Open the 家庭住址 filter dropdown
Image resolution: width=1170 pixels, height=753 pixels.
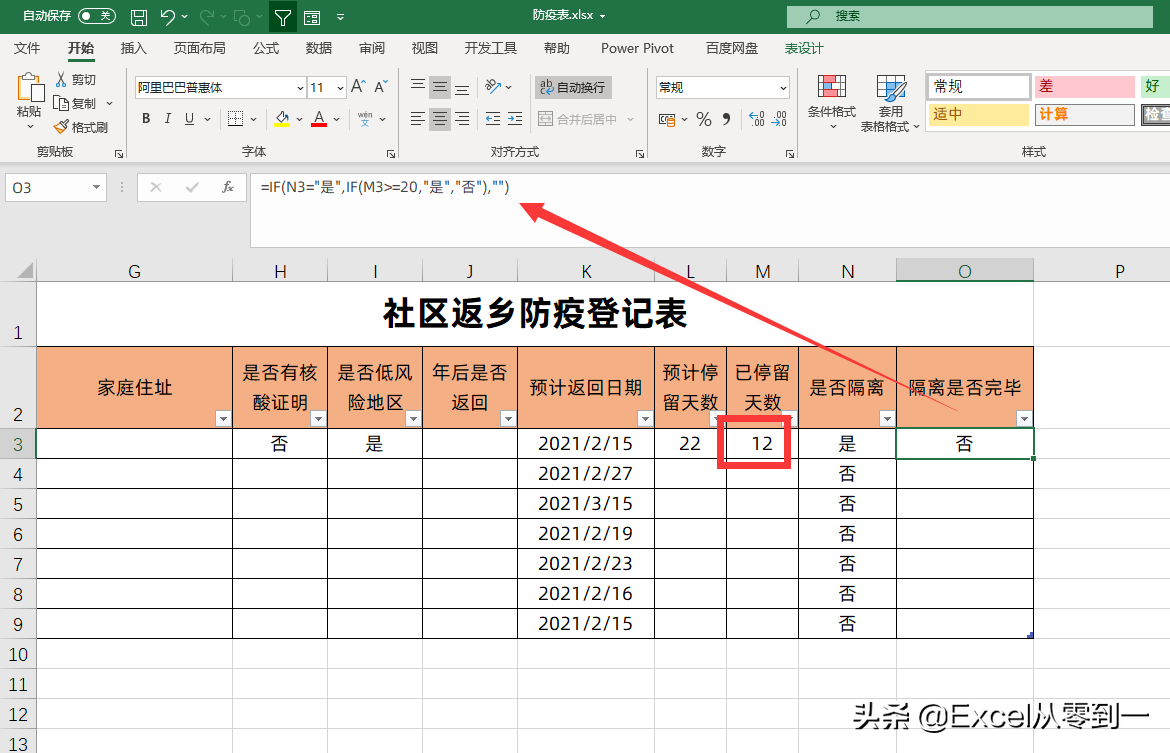[223, 419]
